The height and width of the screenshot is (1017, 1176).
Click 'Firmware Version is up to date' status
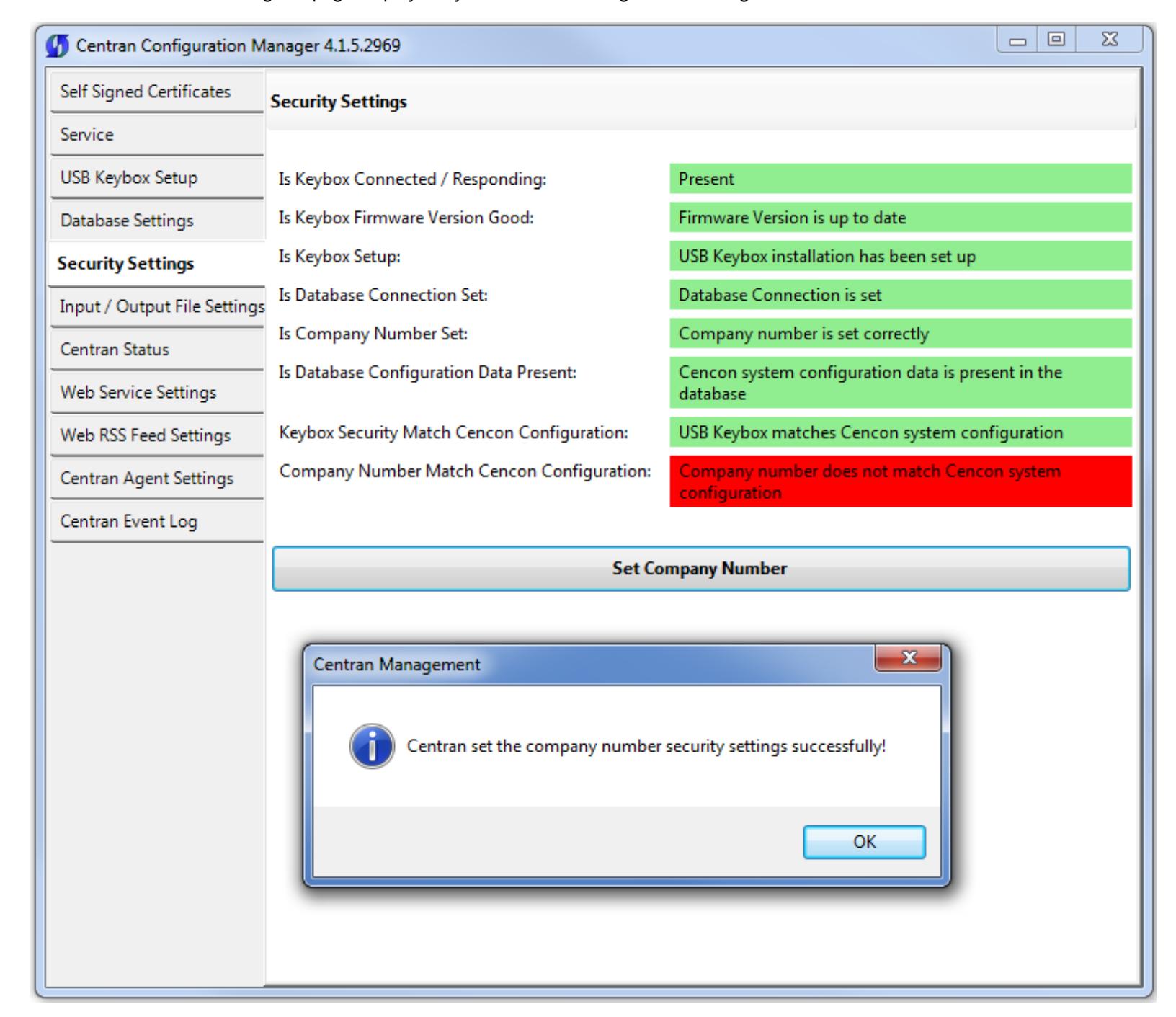click(901, 218)
